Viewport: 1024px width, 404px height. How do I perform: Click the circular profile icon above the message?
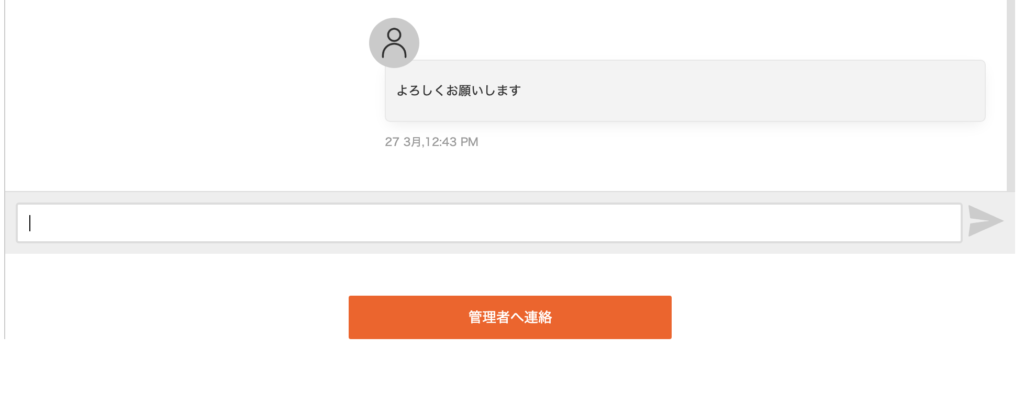pyautogui.click(x=394, y=43)
